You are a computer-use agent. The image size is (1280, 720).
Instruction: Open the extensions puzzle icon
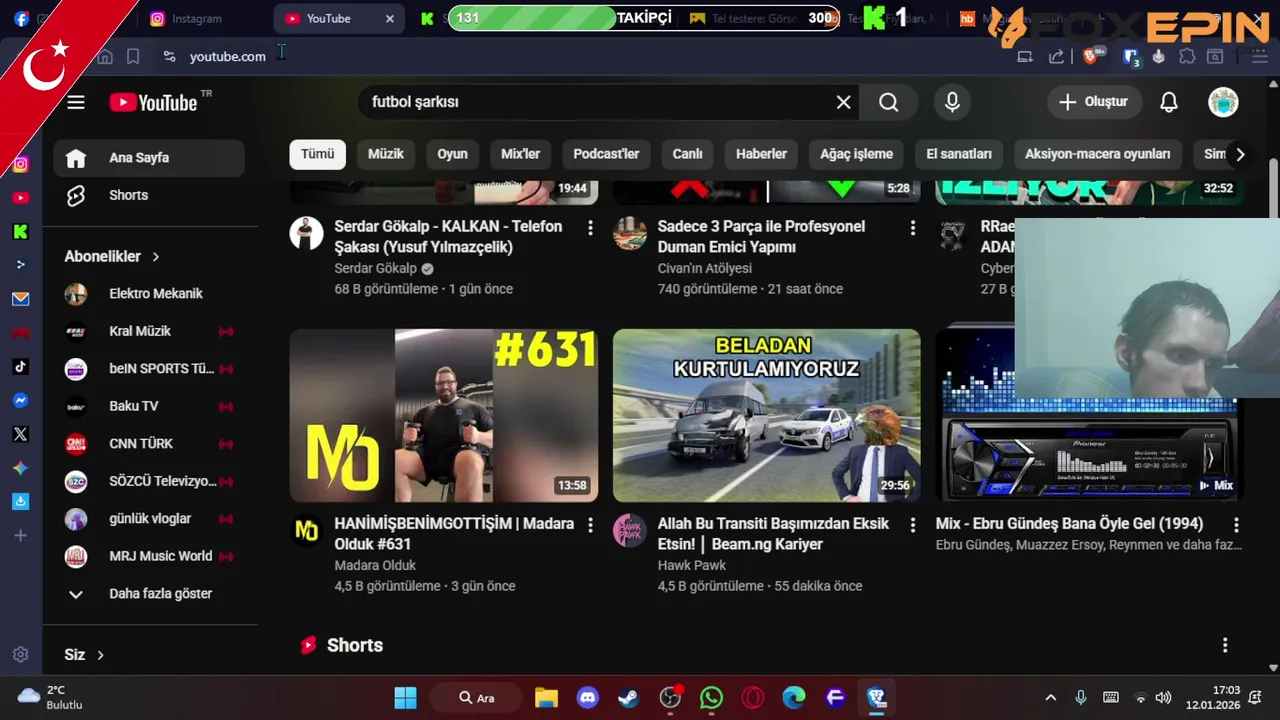coord(1187,57)
